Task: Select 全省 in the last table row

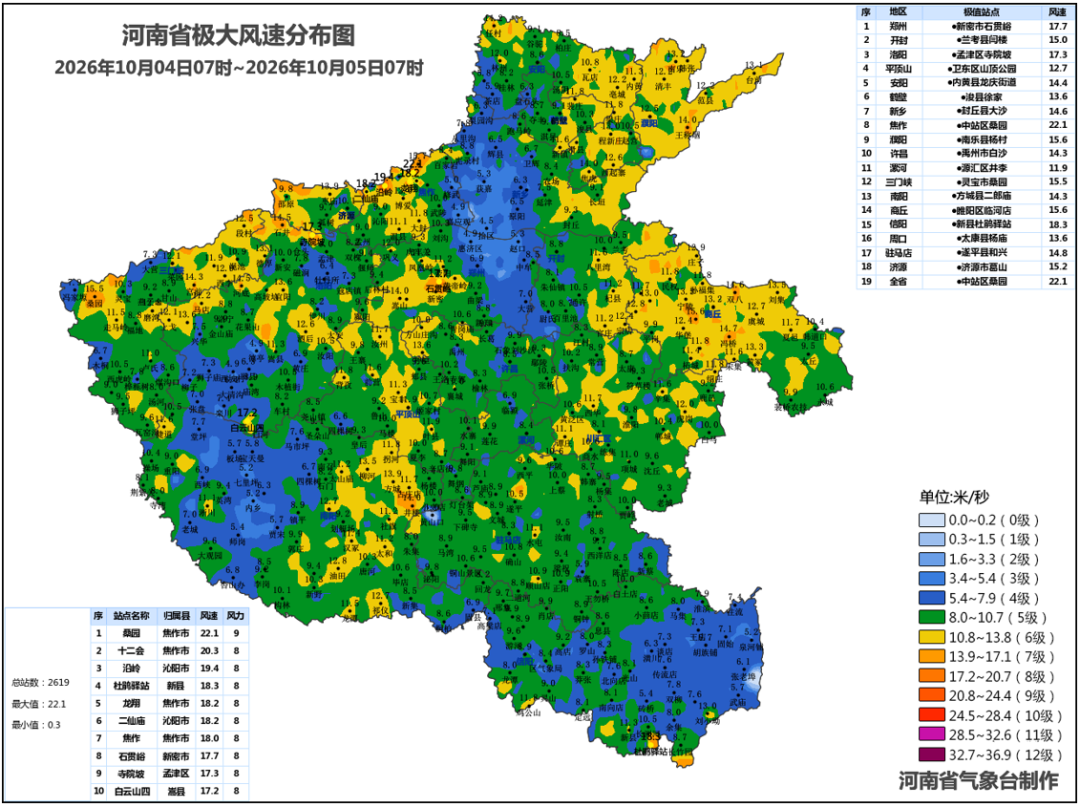Action: coord(898,281)
